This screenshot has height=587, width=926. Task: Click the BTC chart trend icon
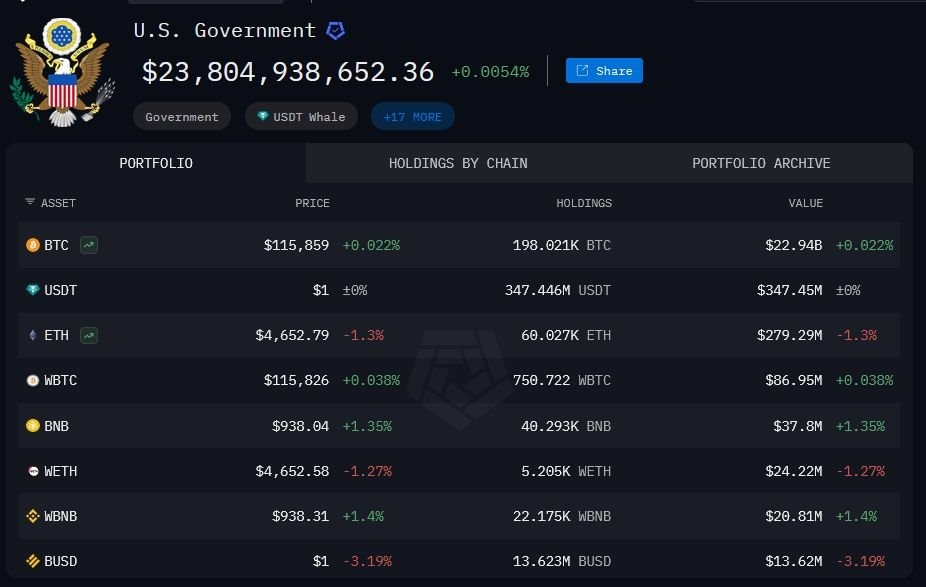click(x=89, y=245)
